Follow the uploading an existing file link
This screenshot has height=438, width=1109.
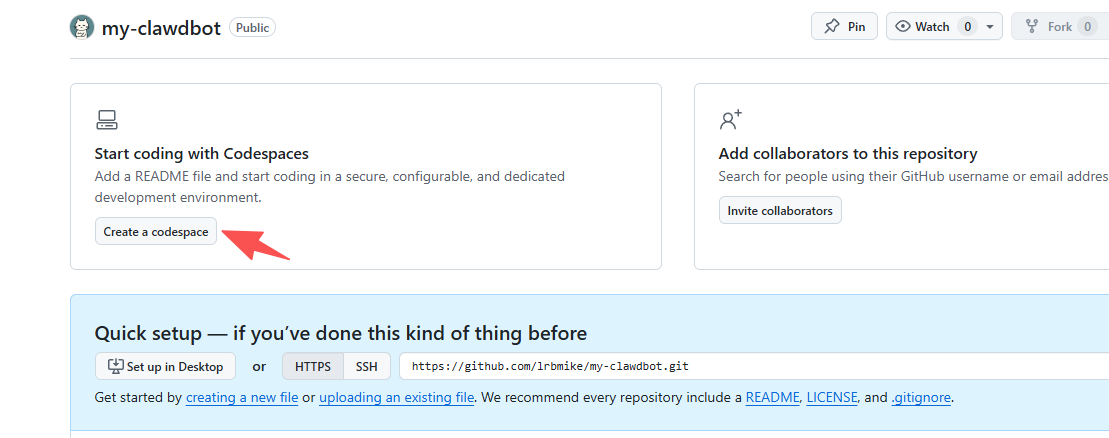click(396, 397)
